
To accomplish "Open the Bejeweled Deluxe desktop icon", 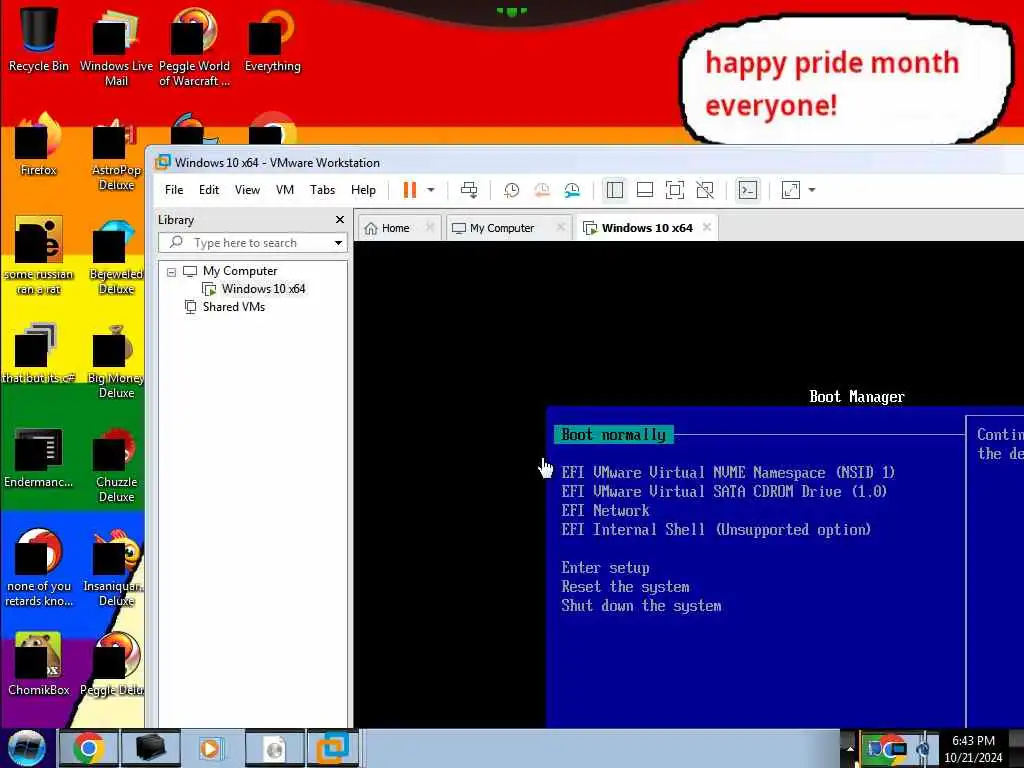I will (116, 256).
